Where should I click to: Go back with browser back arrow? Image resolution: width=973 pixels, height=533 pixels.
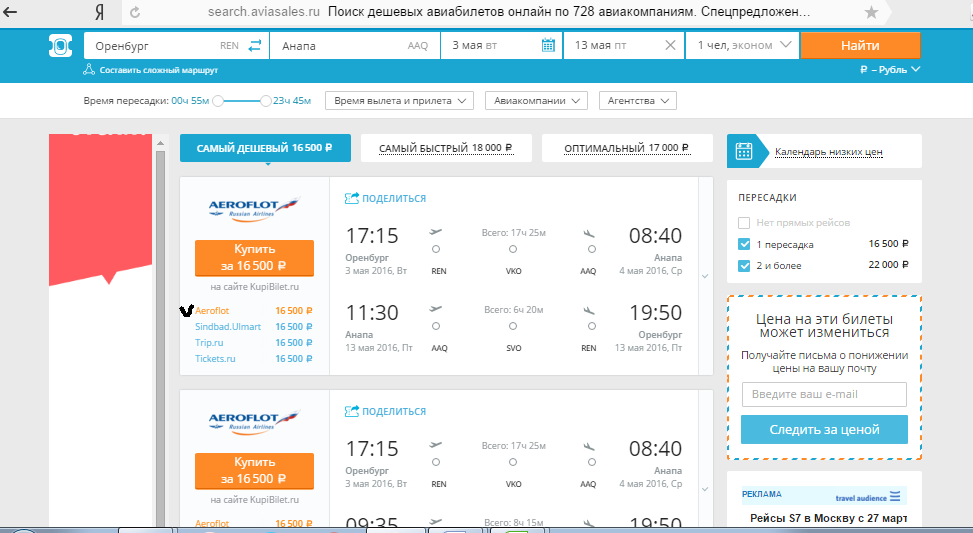coord(11,12)
